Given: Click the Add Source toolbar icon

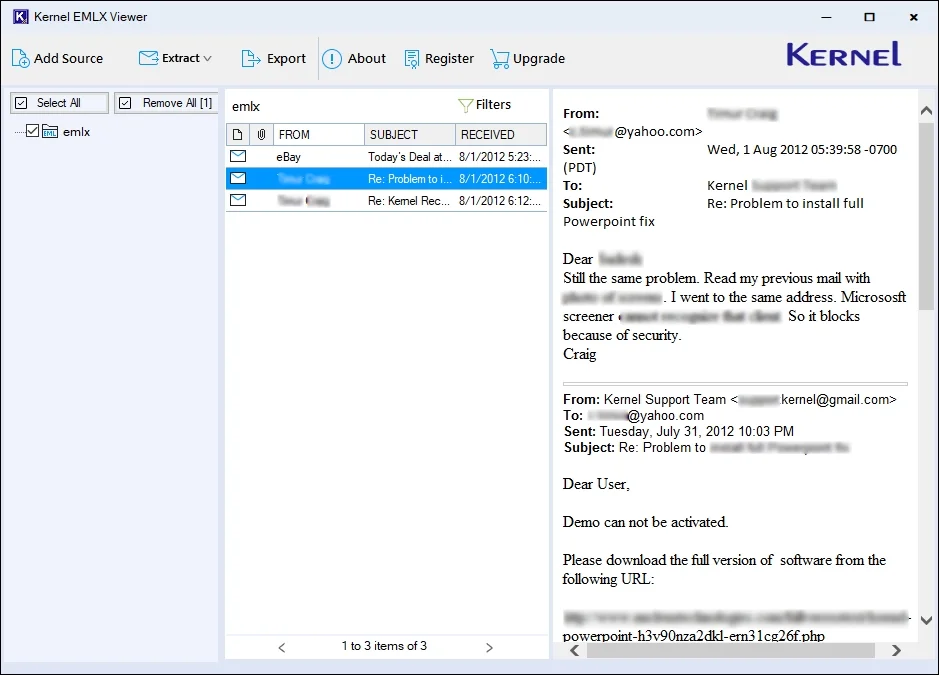Looking at the screenshot, I should (x=21, y=59).
